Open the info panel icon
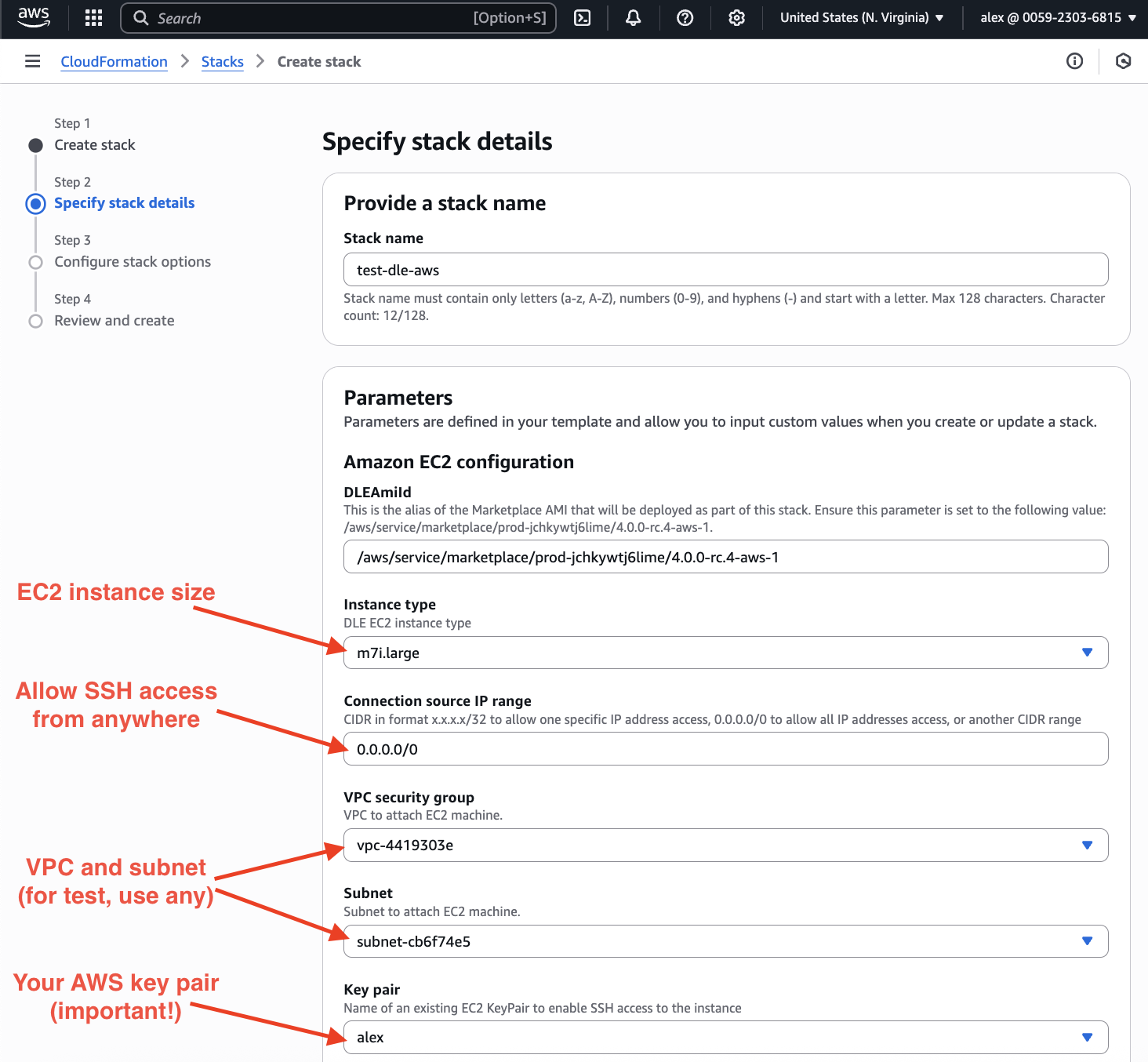Screen dimensions: 1148x1062 1075,61
